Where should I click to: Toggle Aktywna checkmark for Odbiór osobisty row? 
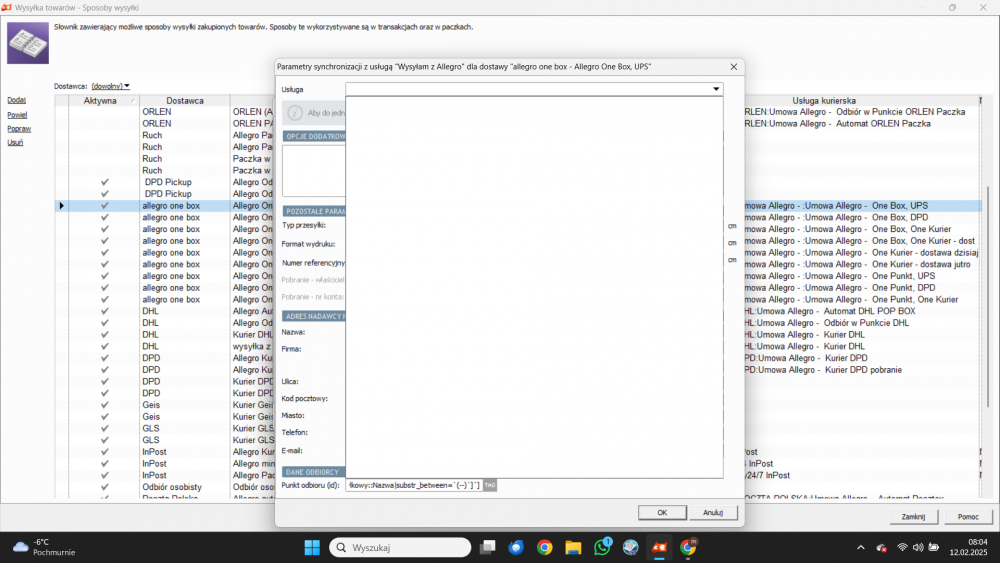point(105,487)
